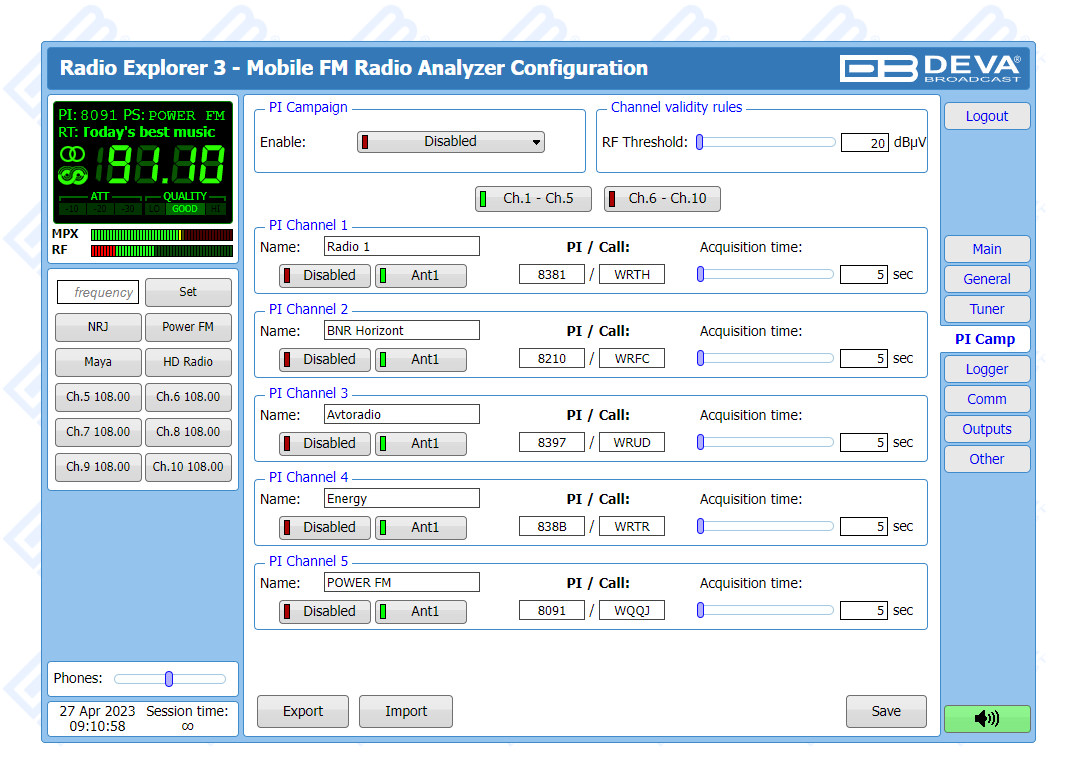Click the speaker audio listen button
1077x784 pixels.
[986, 718]
